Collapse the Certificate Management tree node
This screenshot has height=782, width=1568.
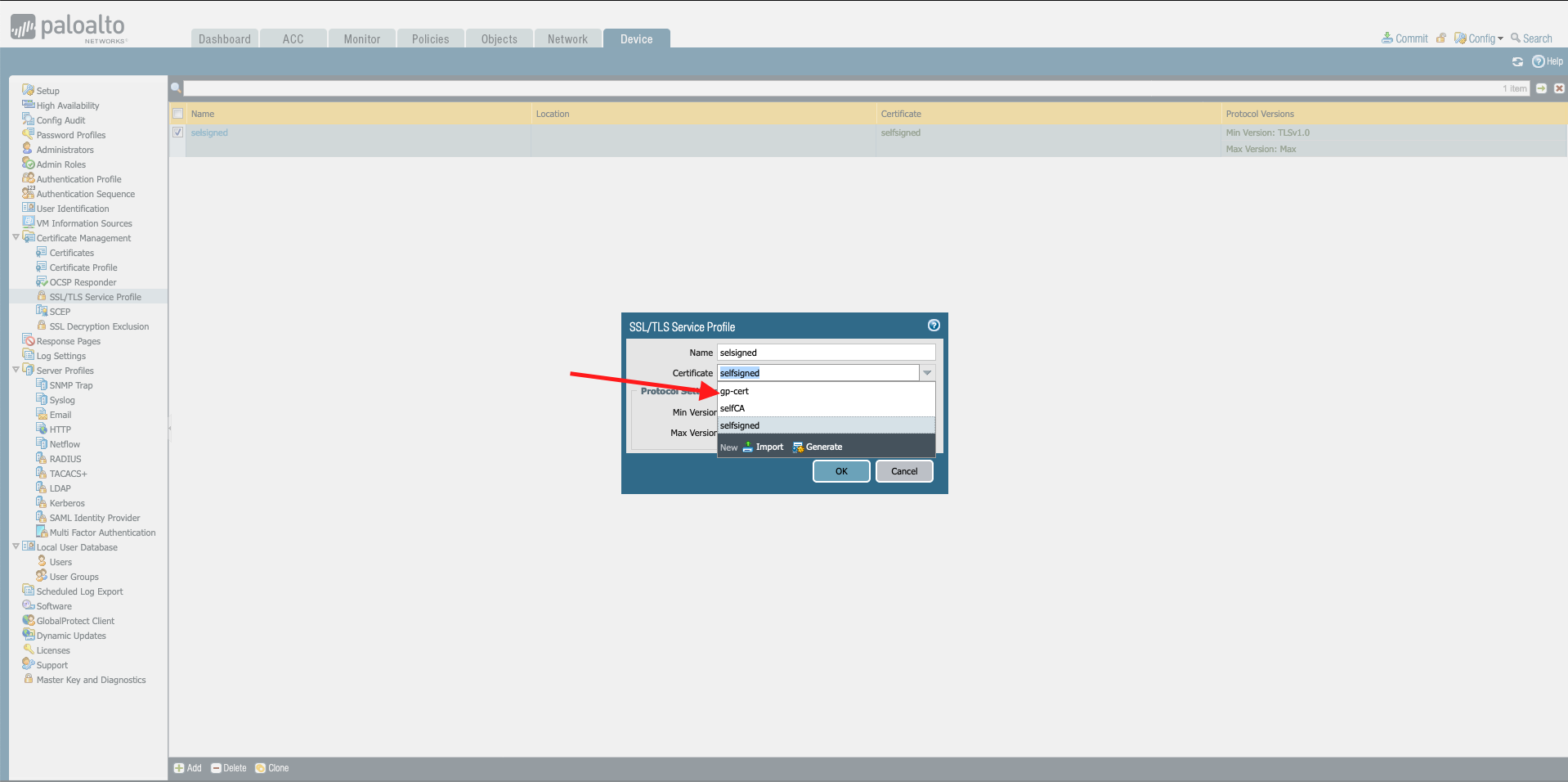(16, 237)
